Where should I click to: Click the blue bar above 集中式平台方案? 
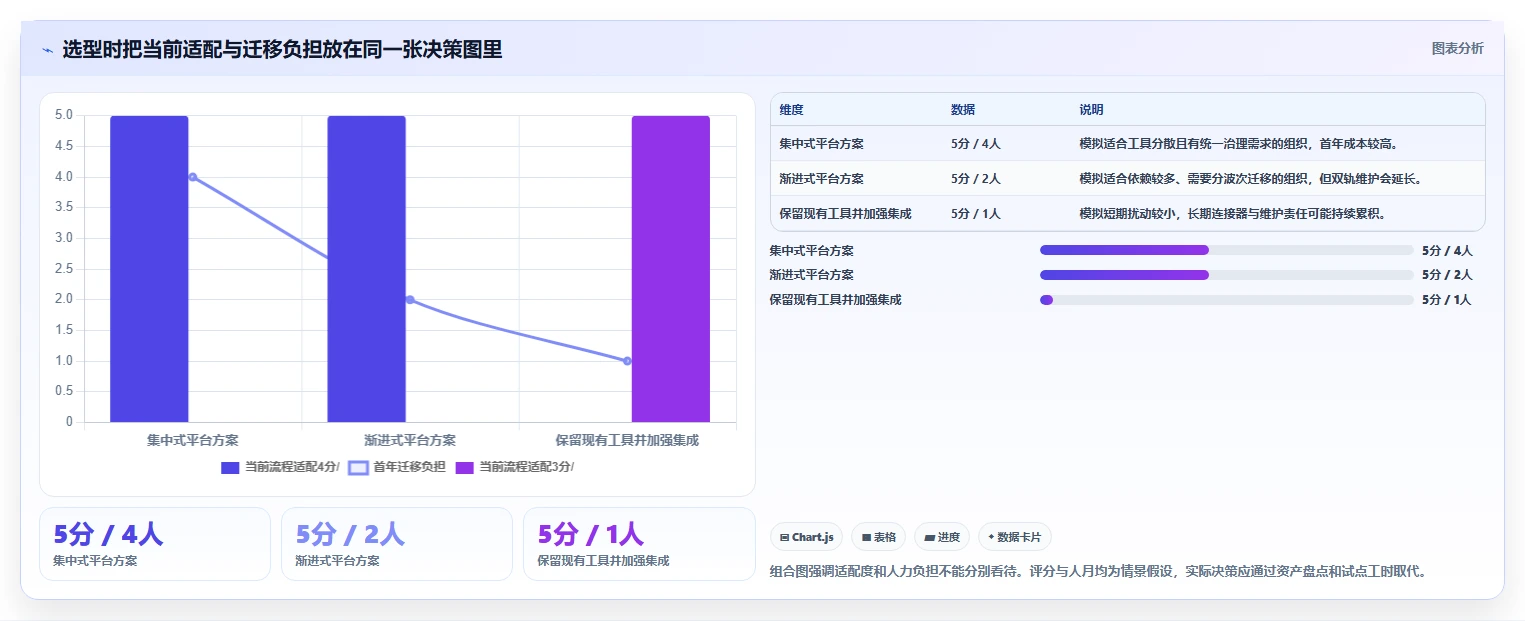149,268
